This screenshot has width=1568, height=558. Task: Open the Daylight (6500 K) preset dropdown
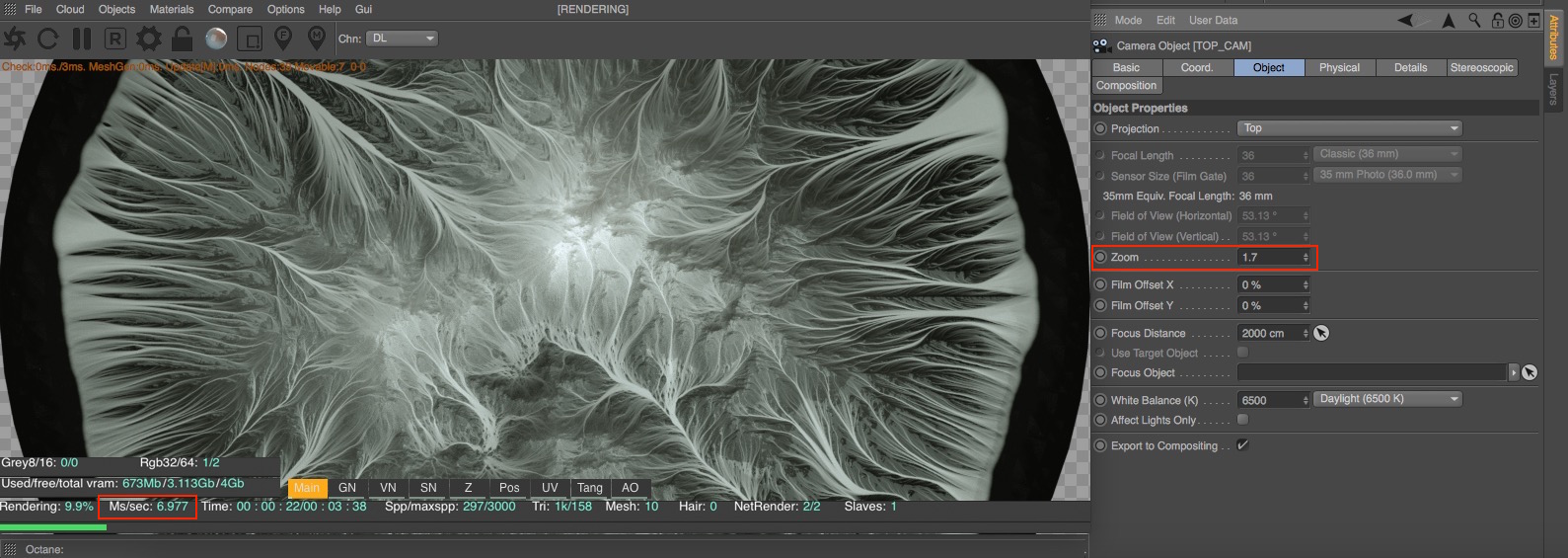tap(1387, 399)
